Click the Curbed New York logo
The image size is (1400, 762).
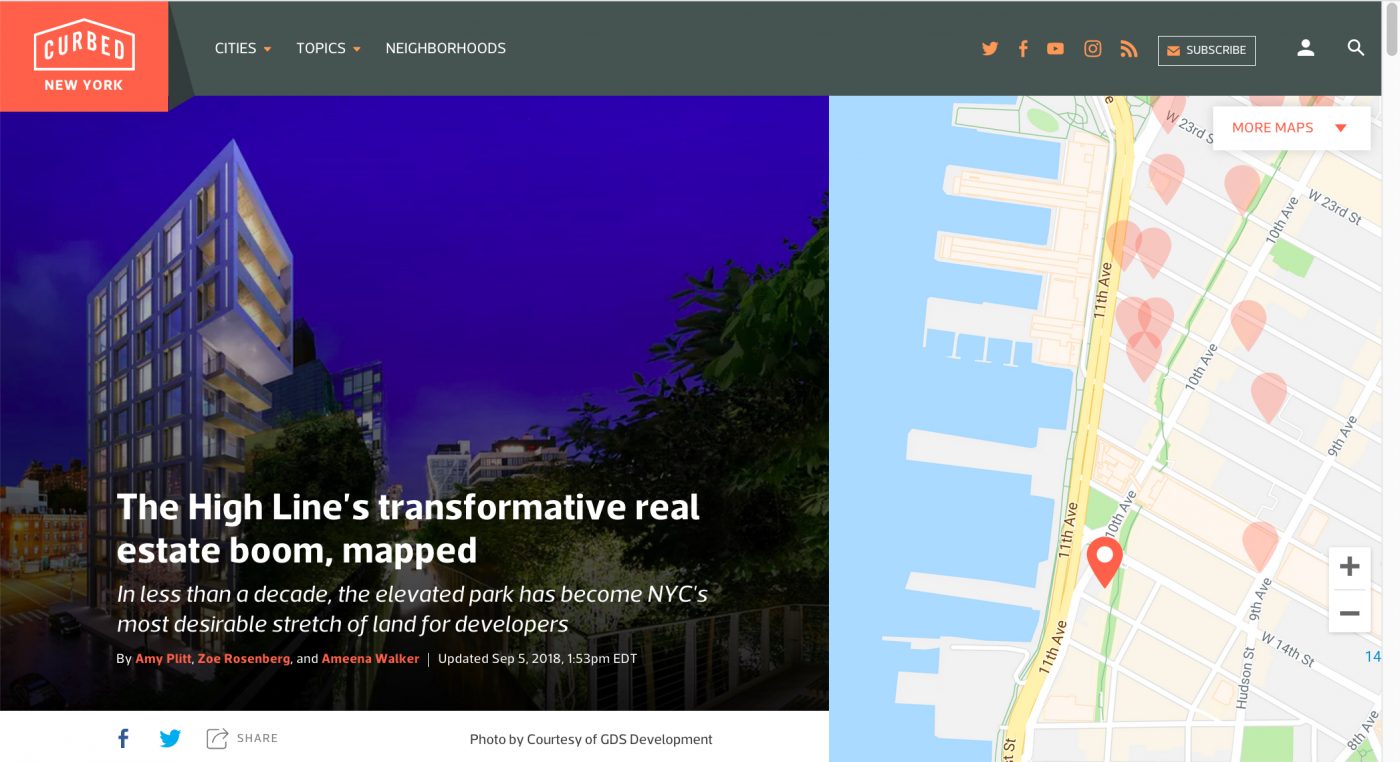click(84, 55)
